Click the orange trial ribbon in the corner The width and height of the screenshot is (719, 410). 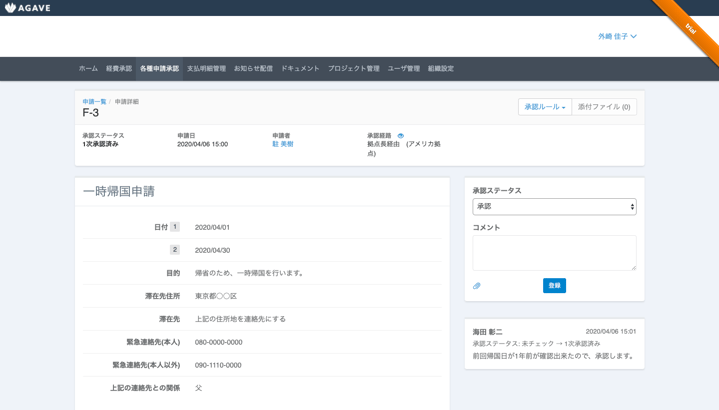pyautogui.click(x=690, y=27)
